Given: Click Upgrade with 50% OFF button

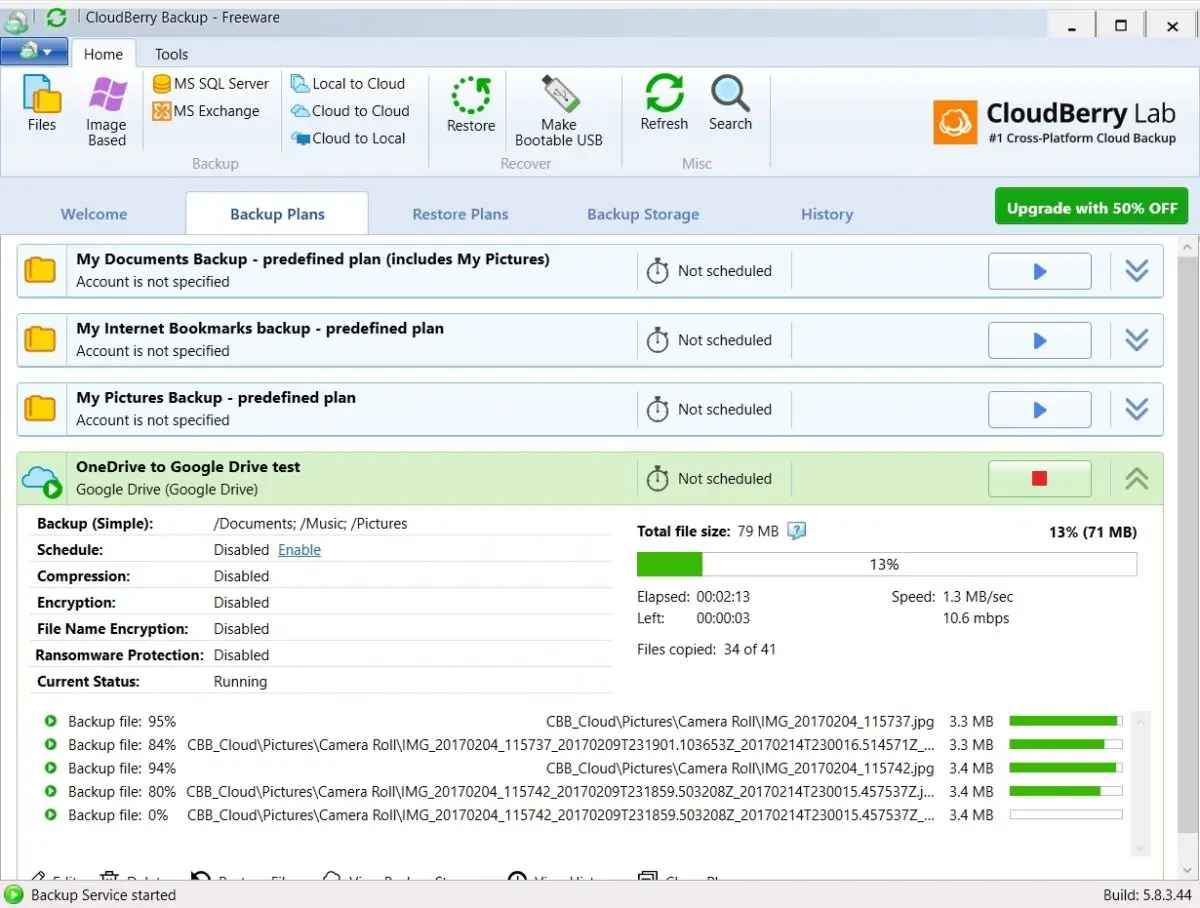Looking at the screenshot, I should coord(1091,207).
